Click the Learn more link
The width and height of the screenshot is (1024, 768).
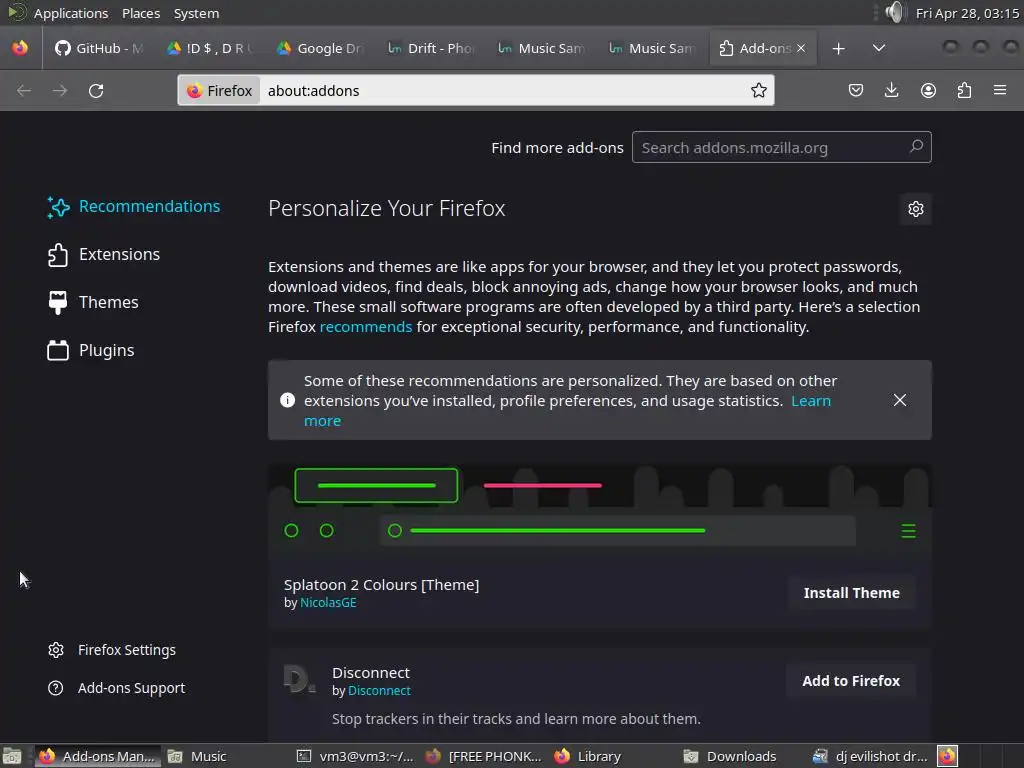pyautogui.click(x=811, y=400)
